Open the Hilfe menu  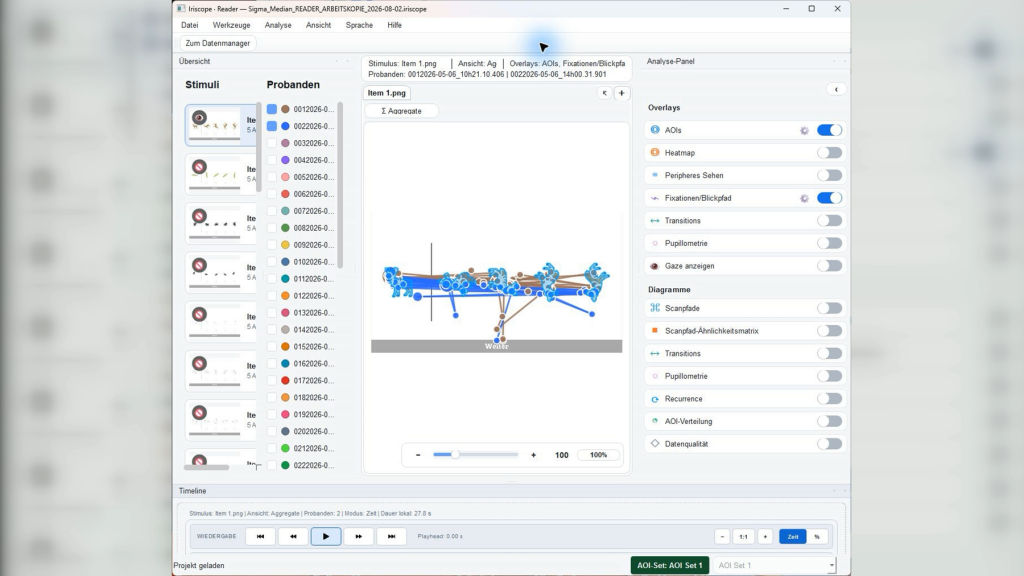(394, 25)
